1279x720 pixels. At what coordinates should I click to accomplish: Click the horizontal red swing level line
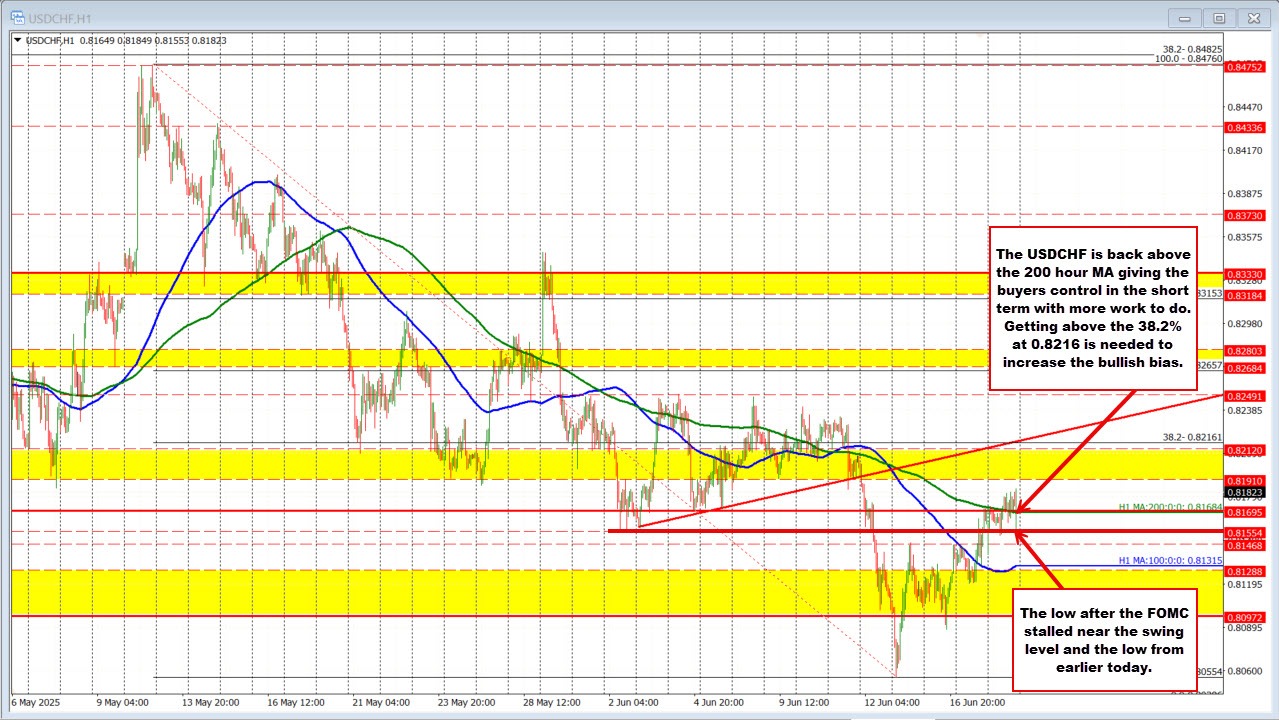[x=800, y=531]
